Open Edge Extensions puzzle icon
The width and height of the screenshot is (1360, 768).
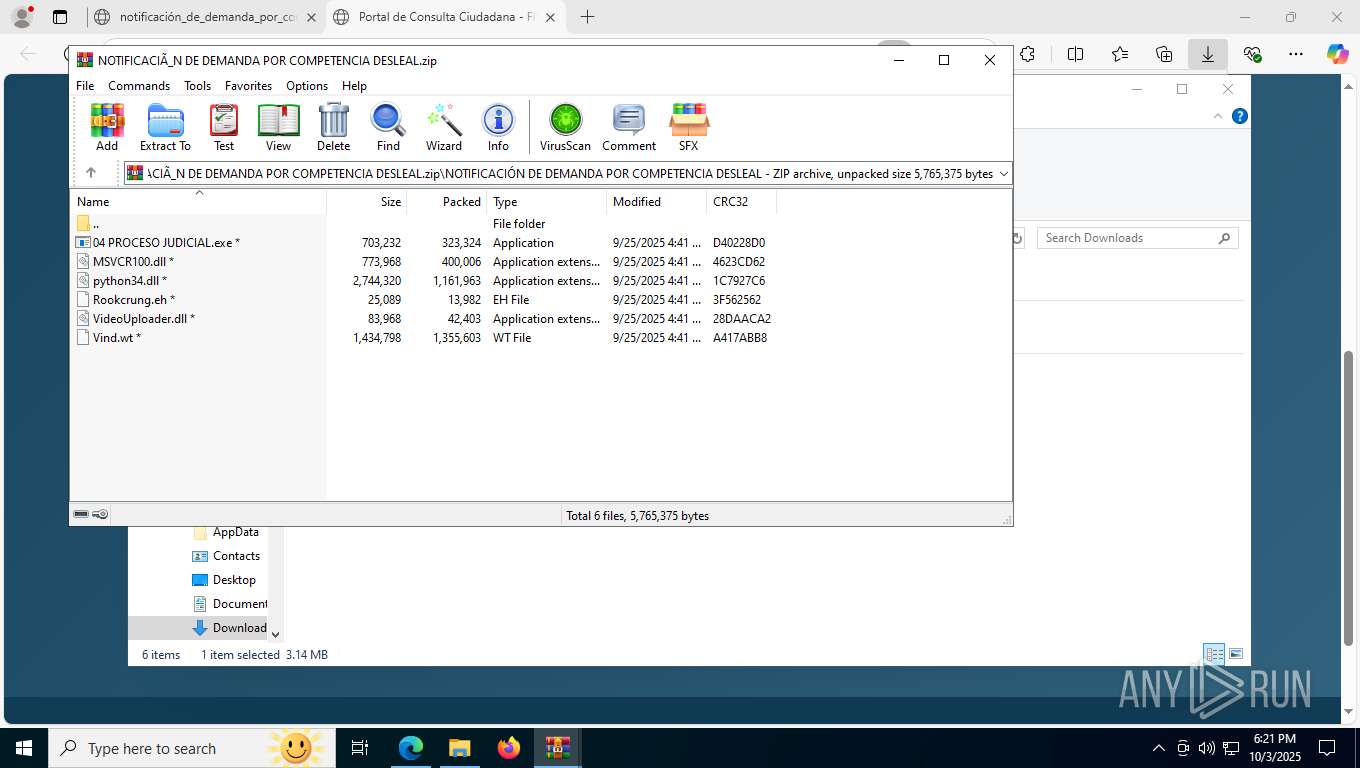pyautogui.click(x=1027, y=54)
